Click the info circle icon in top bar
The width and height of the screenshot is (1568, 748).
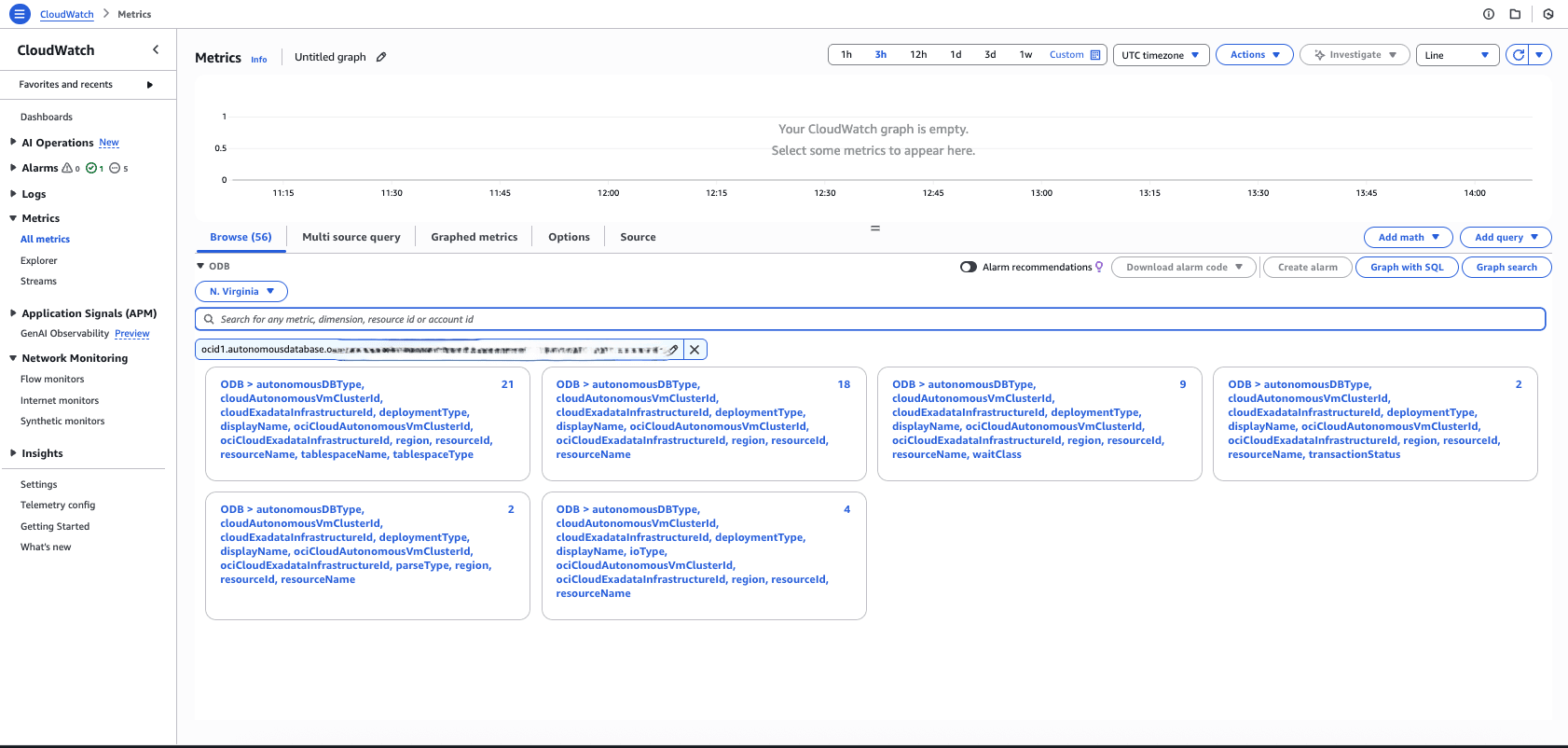click(x=1489, y=14)
